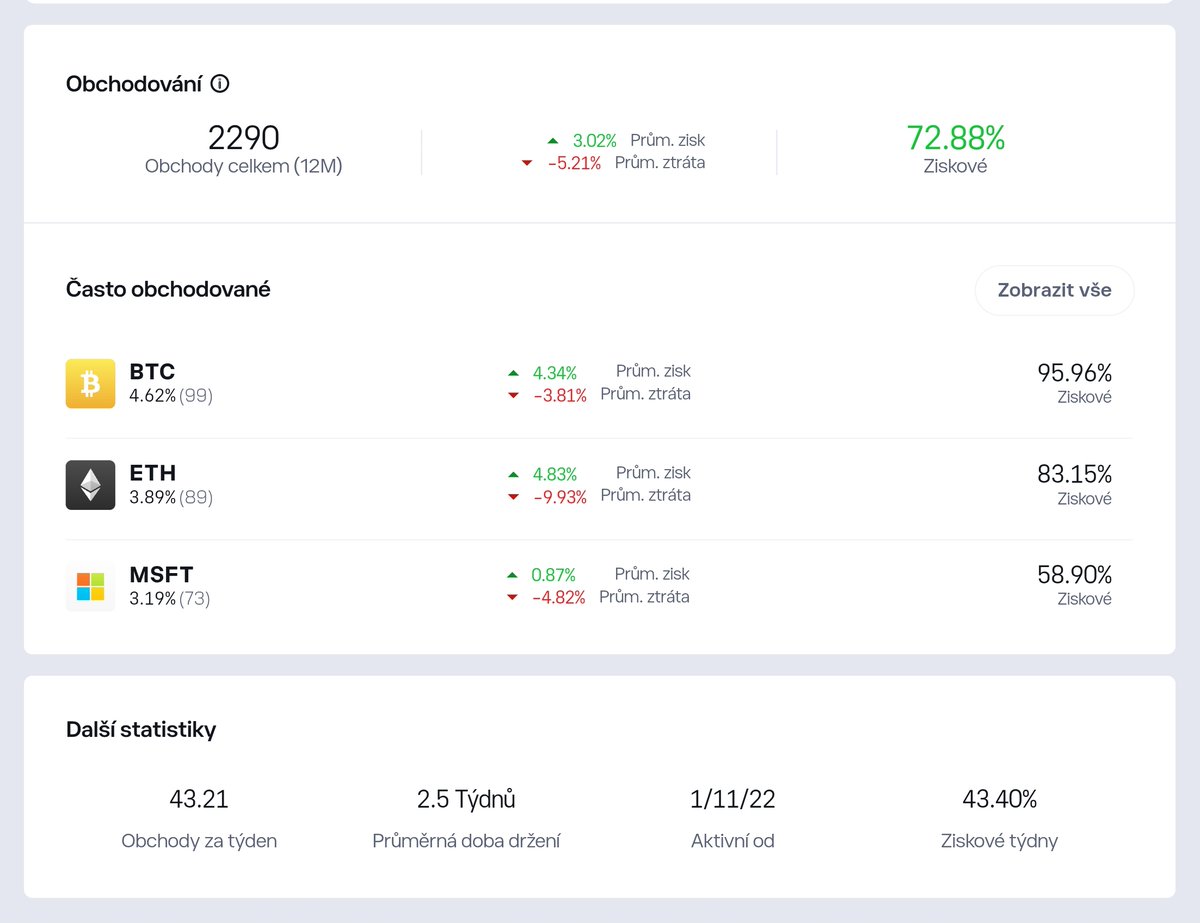1200x923 pixels.
Task: Click green arrow next to BTC 4.34%
Action: pos(513,373)
